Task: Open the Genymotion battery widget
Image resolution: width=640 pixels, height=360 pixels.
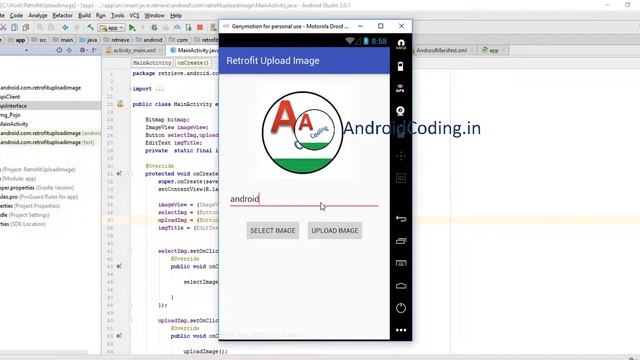Action: 400,66
